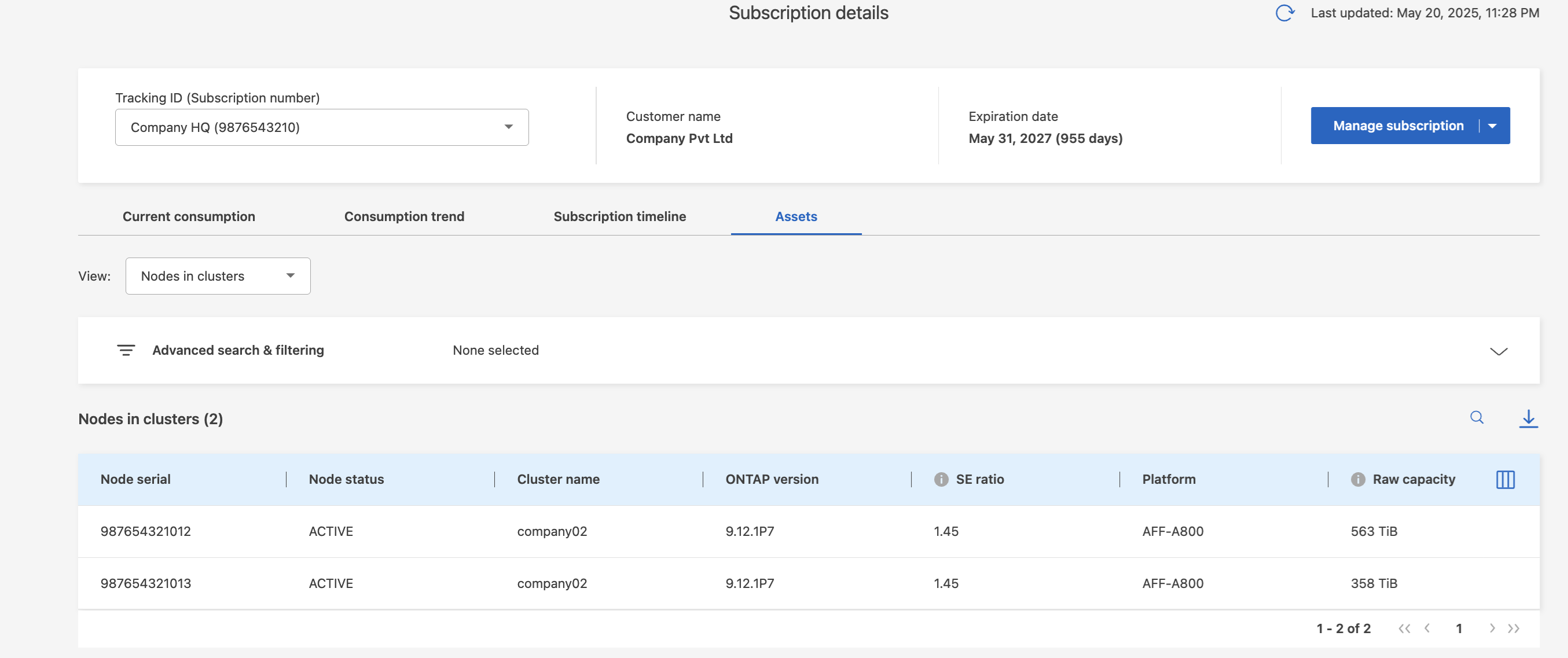This screenshot has height=658, width=1568.
Task: Click the info icon next to SE ratio
Action: coord(941,480)
